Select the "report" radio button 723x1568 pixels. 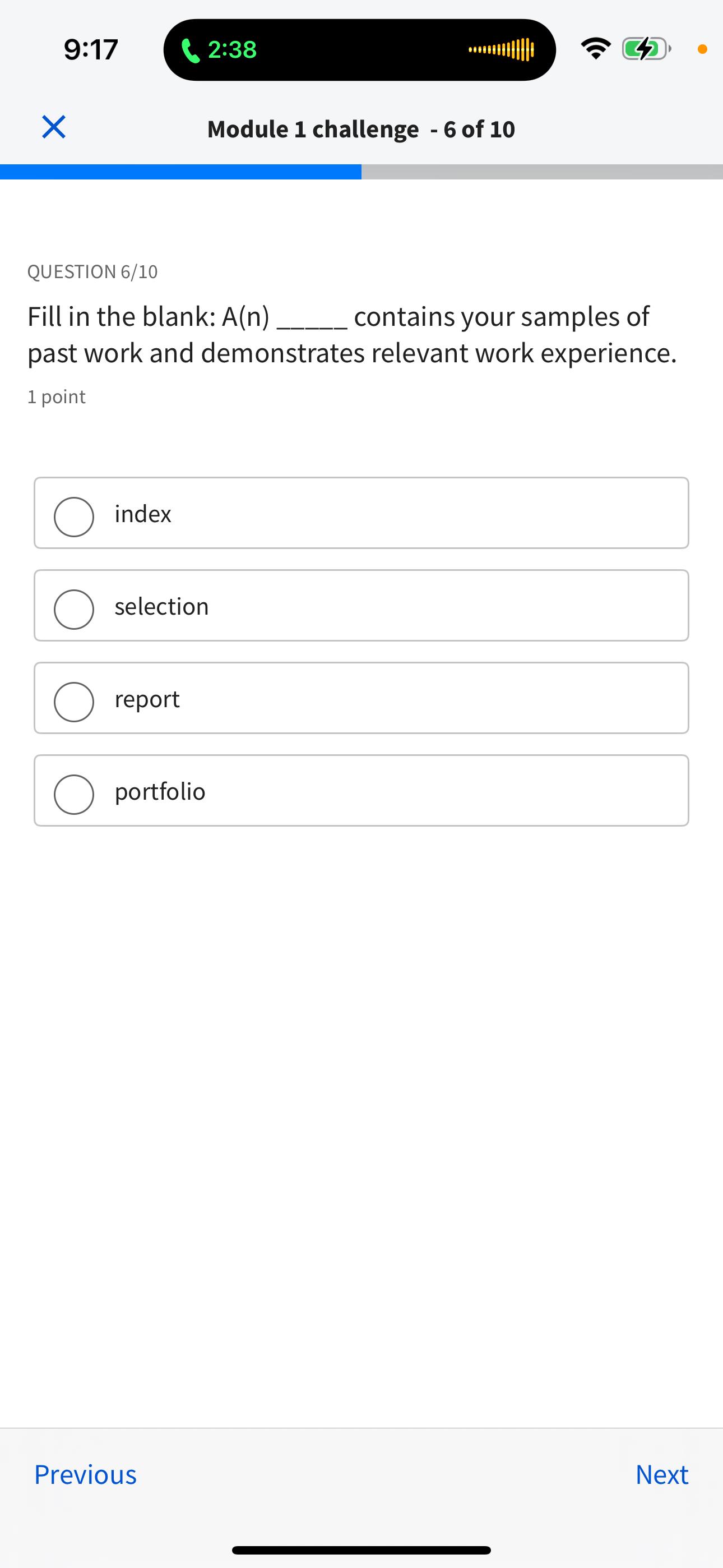(x=74, y=702)
